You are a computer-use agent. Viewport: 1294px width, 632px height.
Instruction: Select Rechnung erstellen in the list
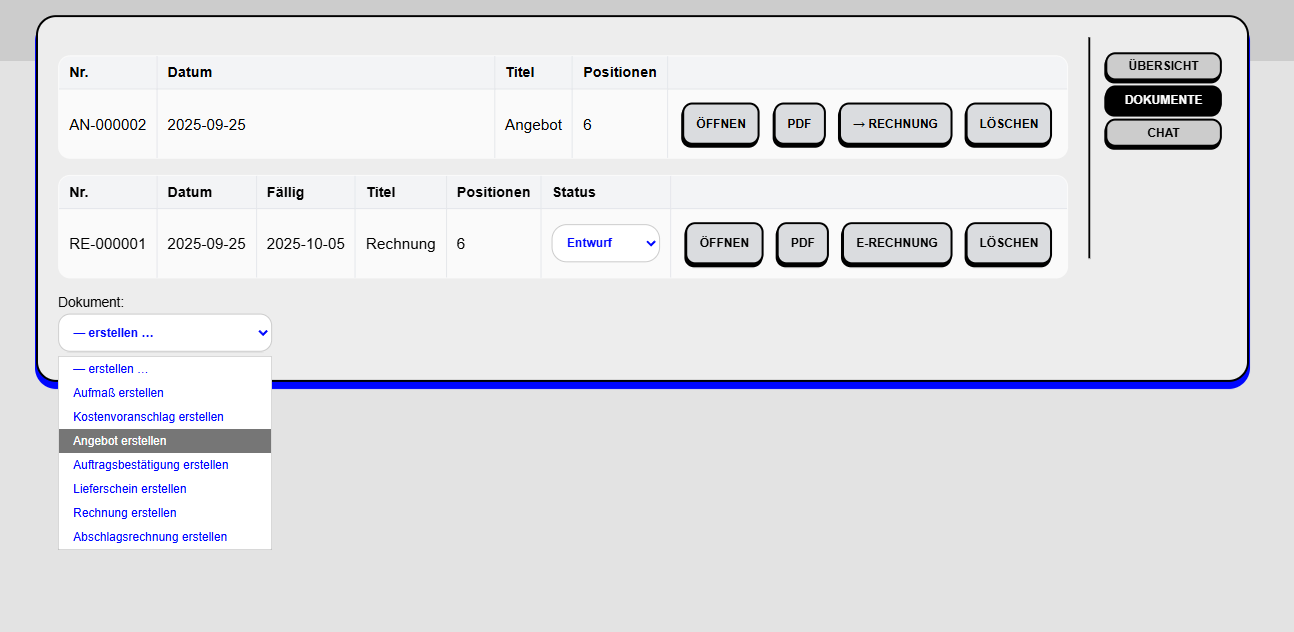point(125,513)
